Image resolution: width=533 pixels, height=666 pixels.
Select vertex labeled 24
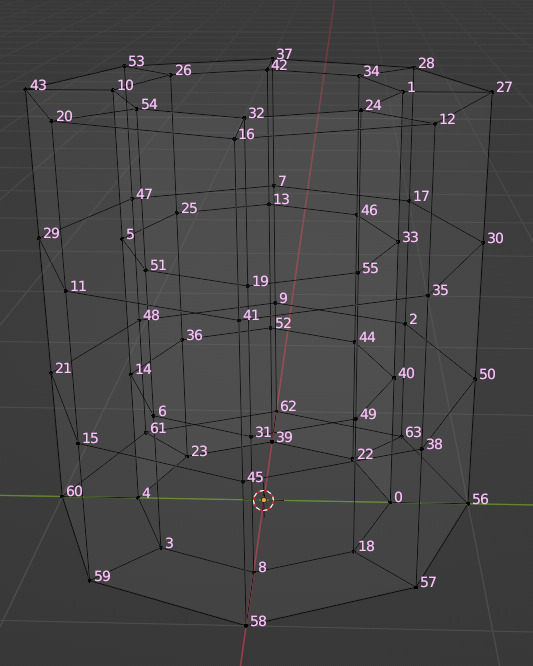pyautogui.click(x=361, y=110)
